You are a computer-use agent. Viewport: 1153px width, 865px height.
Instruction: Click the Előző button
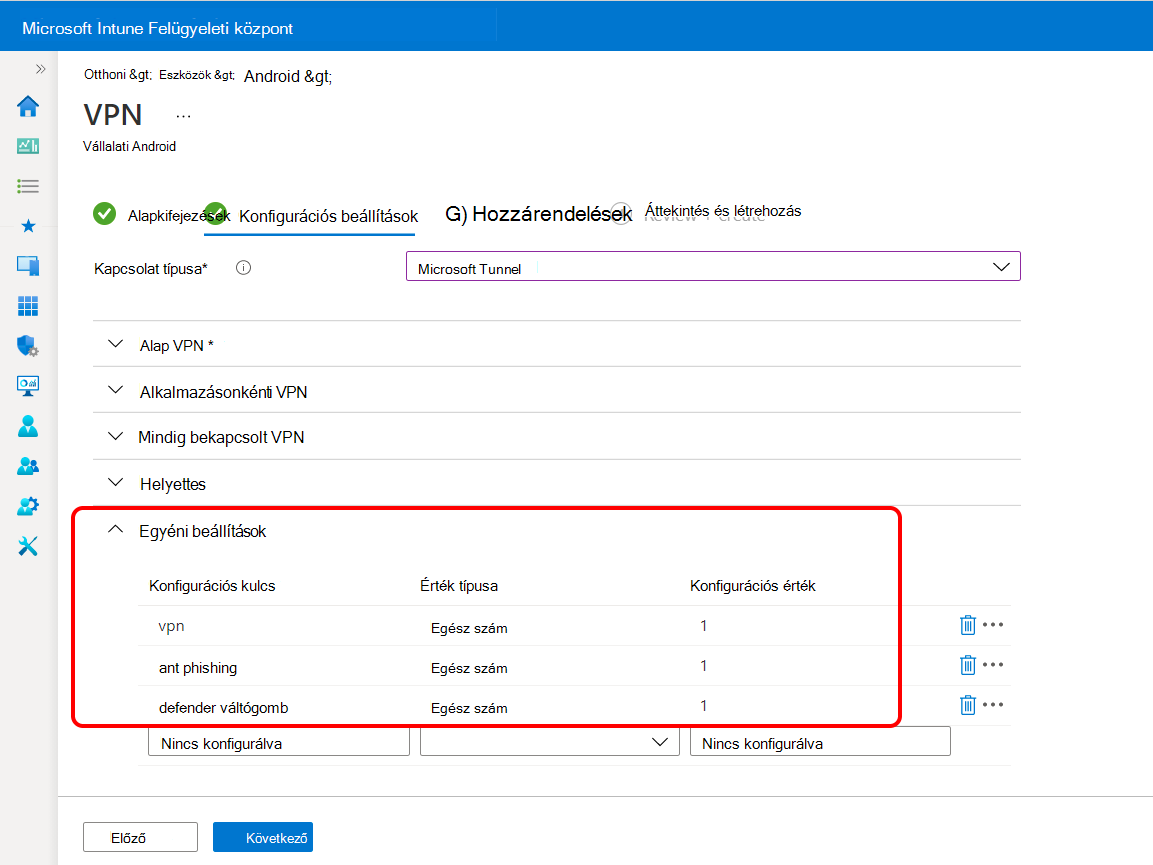(x=140, y=837)
